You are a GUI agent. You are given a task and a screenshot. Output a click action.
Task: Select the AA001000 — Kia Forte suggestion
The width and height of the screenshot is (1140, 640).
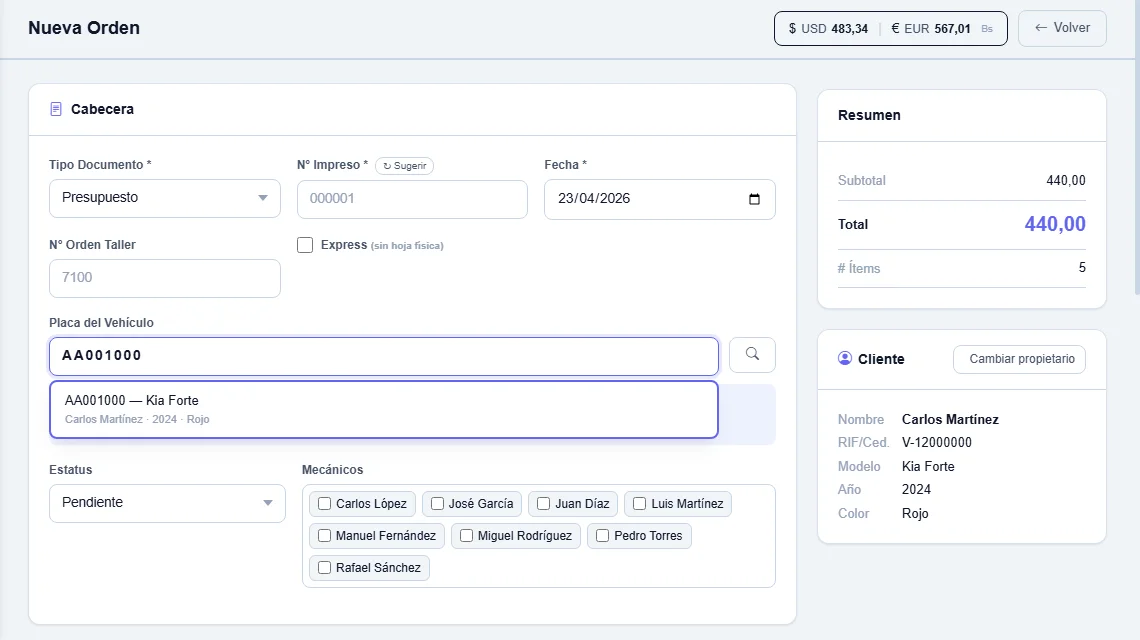tap(384, 409)
